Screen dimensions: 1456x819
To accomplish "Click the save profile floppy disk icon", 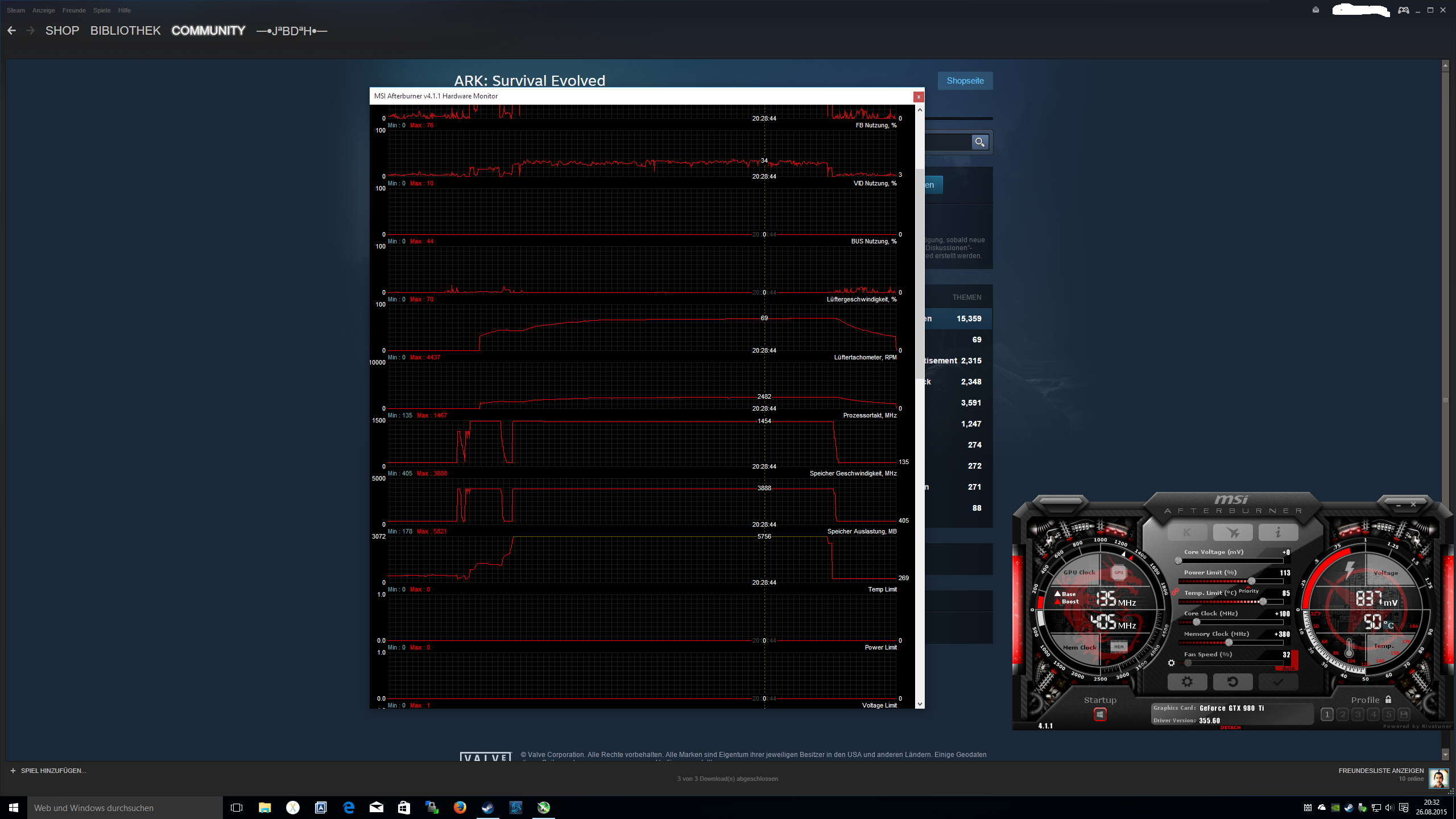I will pos(1404,714).
